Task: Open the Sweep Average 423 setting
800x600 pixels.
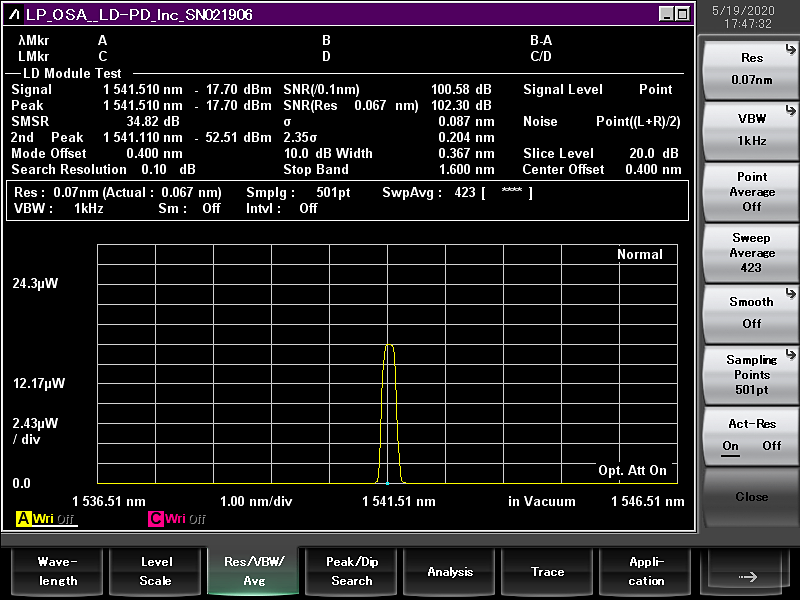Action: pyautogui.click(x=751, y=252)
